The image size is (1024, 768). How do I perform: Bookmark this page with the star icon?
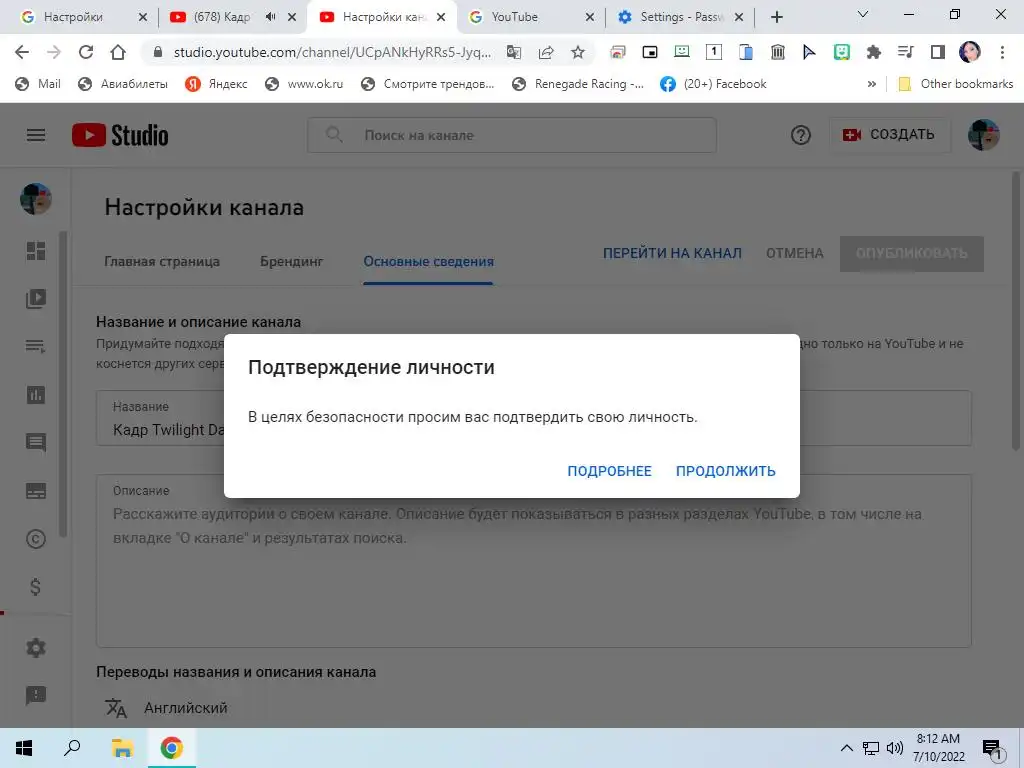coord(577,52)
